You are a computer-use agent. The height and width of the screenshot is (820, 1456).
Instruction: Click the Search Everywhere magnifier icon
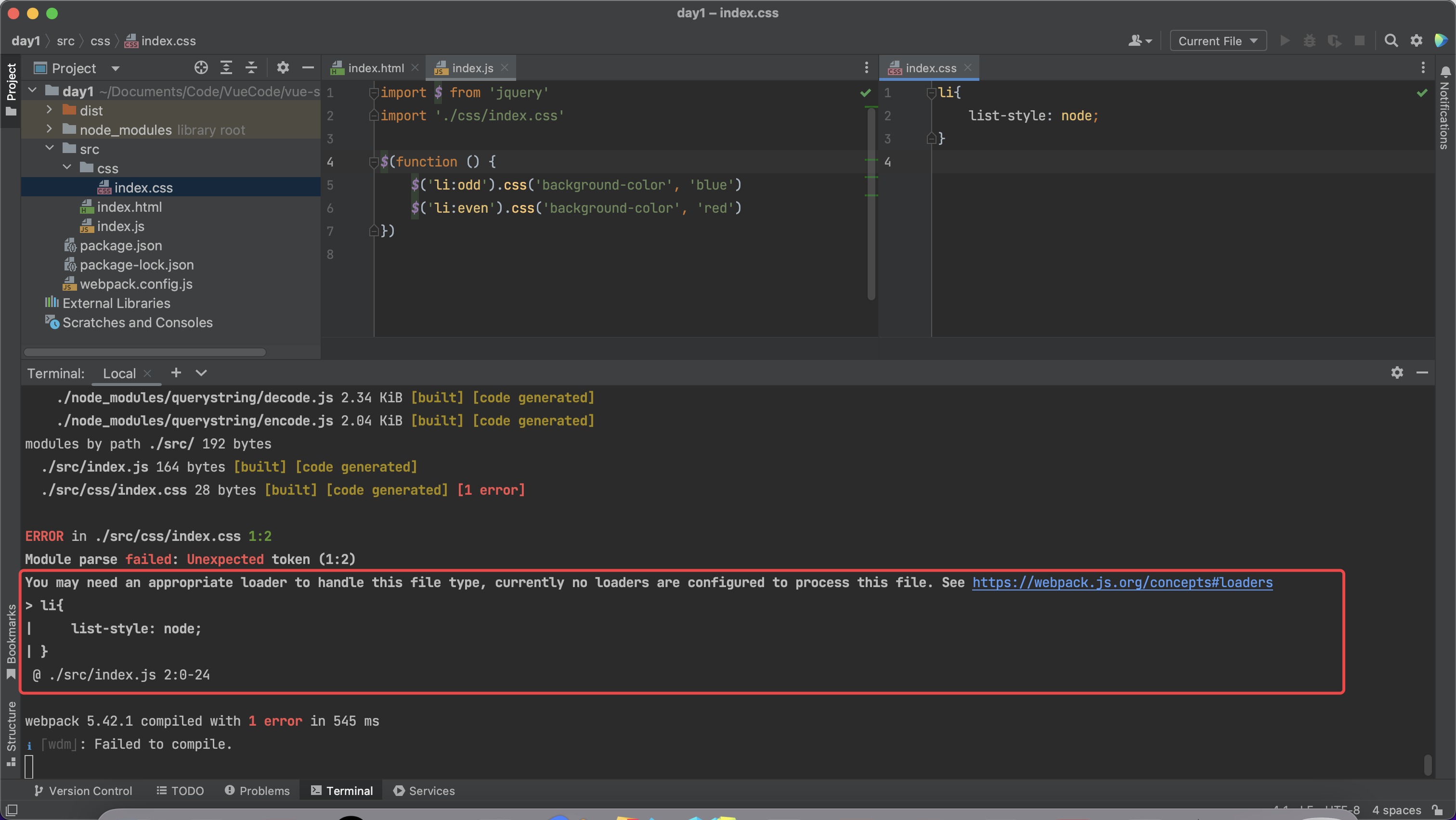click(x=1391, y=40)
